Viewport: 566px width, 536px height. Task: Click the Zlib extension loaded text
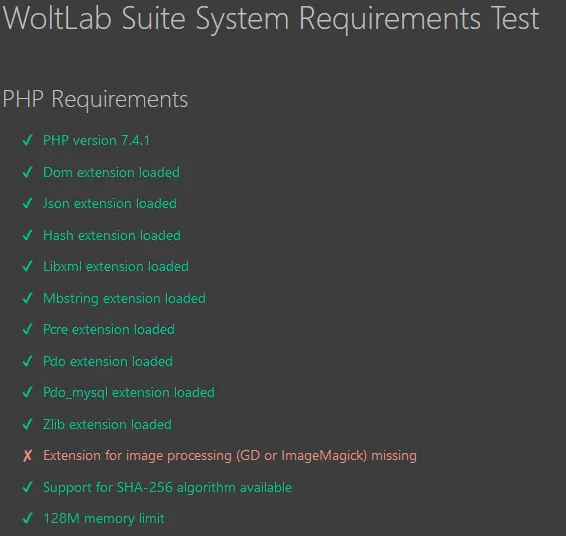point(108,424)
